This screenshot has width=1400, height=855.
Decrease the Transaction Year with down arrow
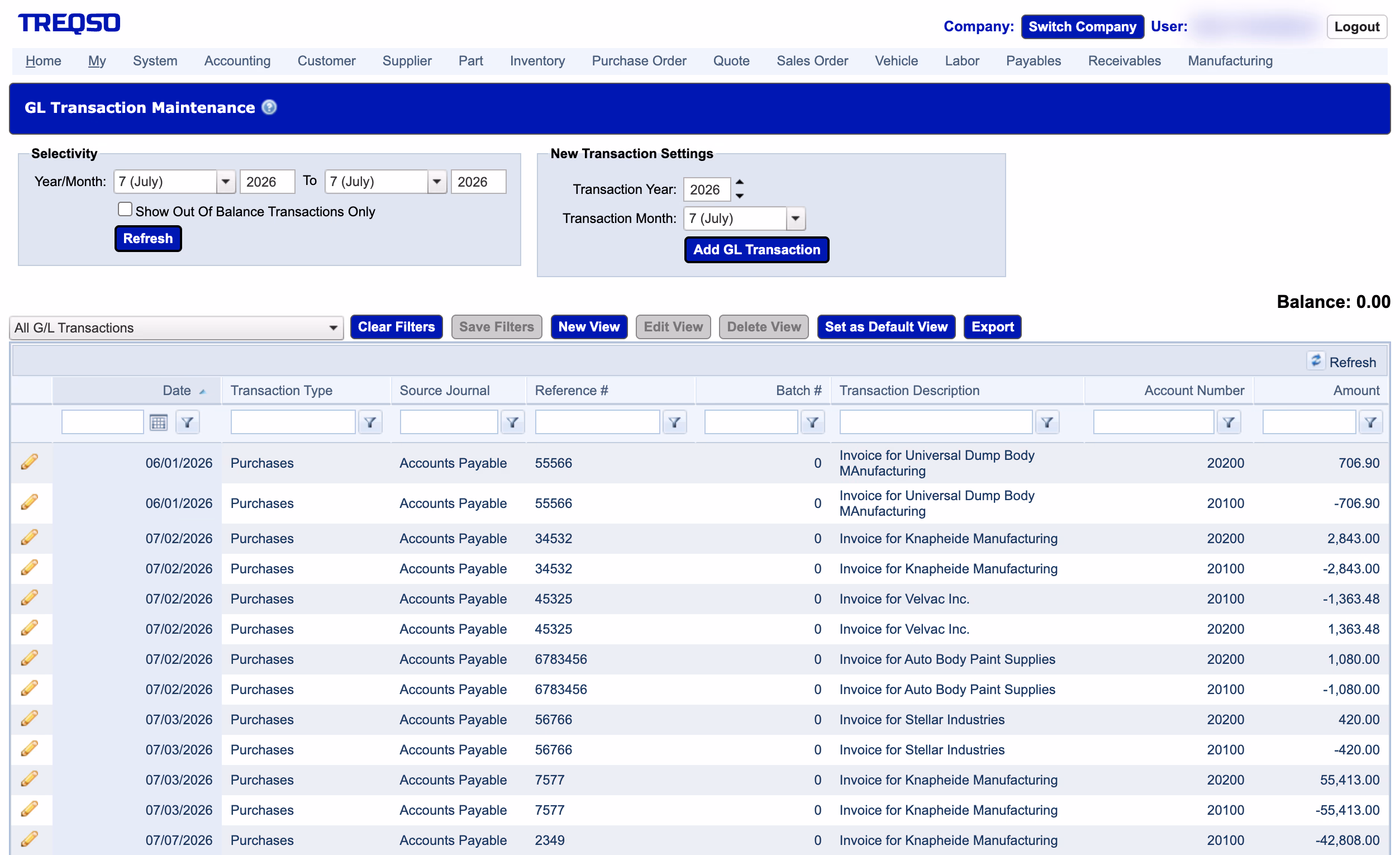(x=740, y=196)
